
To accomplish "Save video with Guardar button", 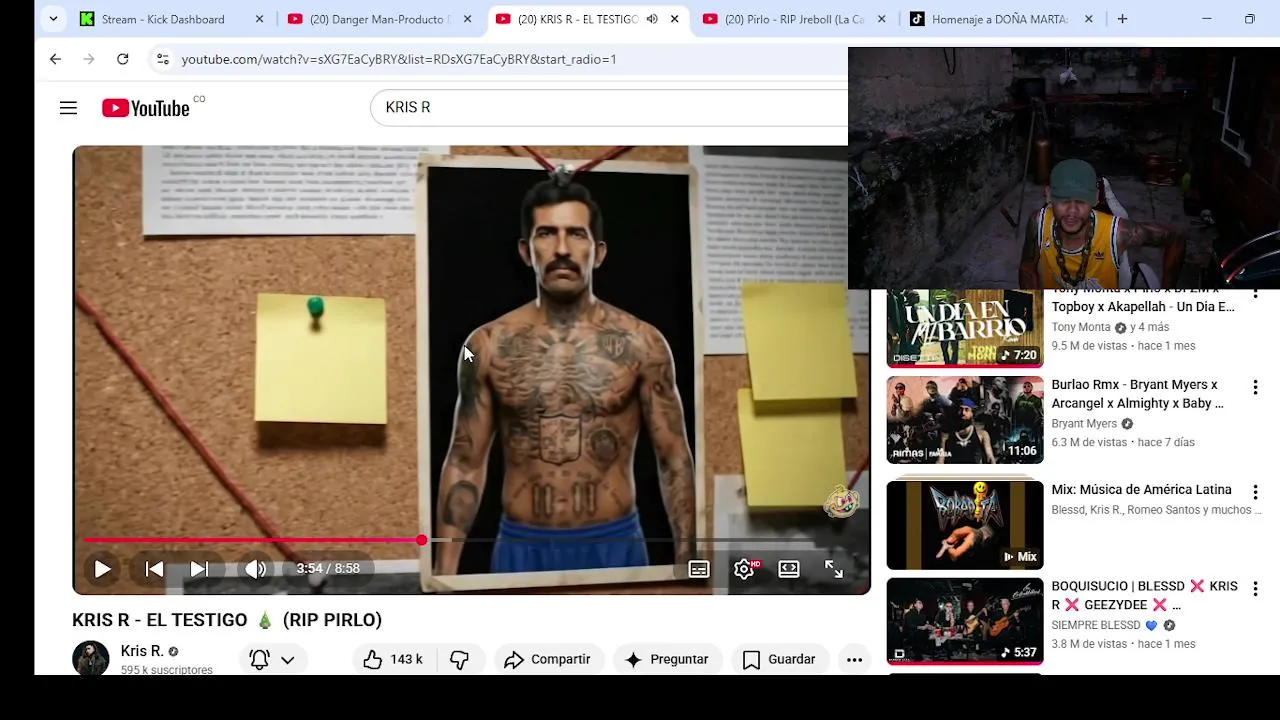I will point(780,659).
